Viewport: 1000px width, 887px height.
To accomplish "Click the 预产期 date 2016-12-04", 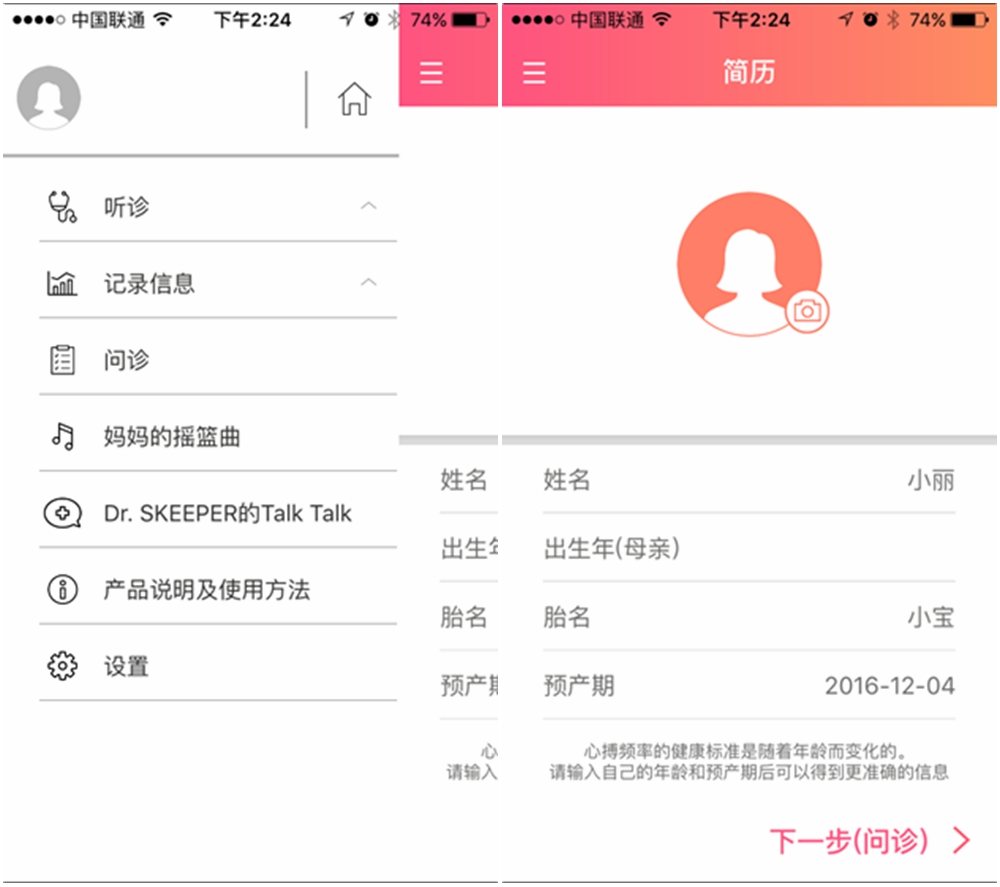I will point(891,686).
